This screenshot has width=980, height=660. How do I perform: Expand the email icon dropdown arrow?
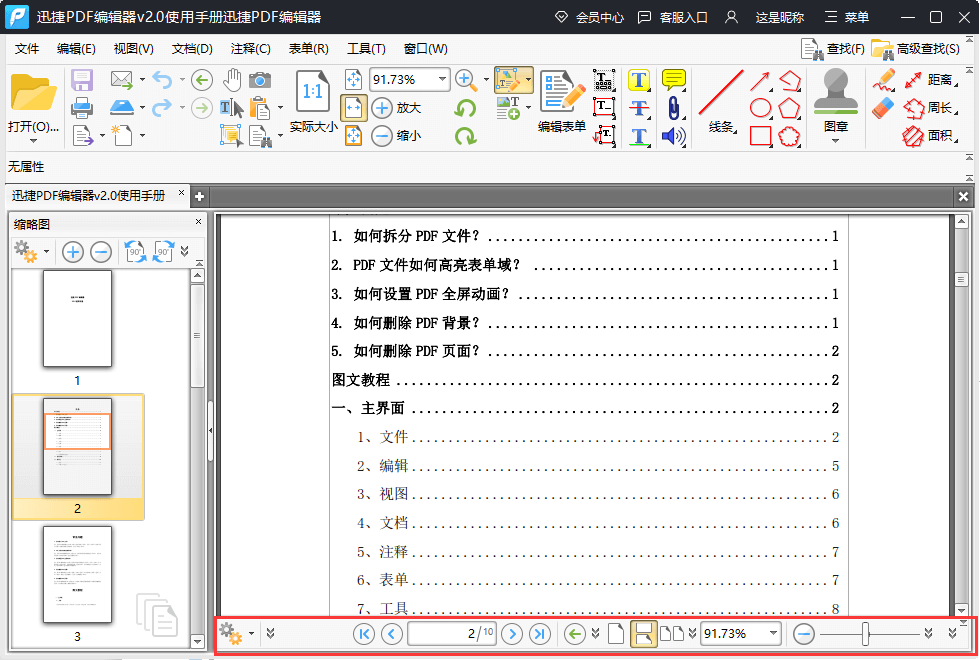[142, 79]
